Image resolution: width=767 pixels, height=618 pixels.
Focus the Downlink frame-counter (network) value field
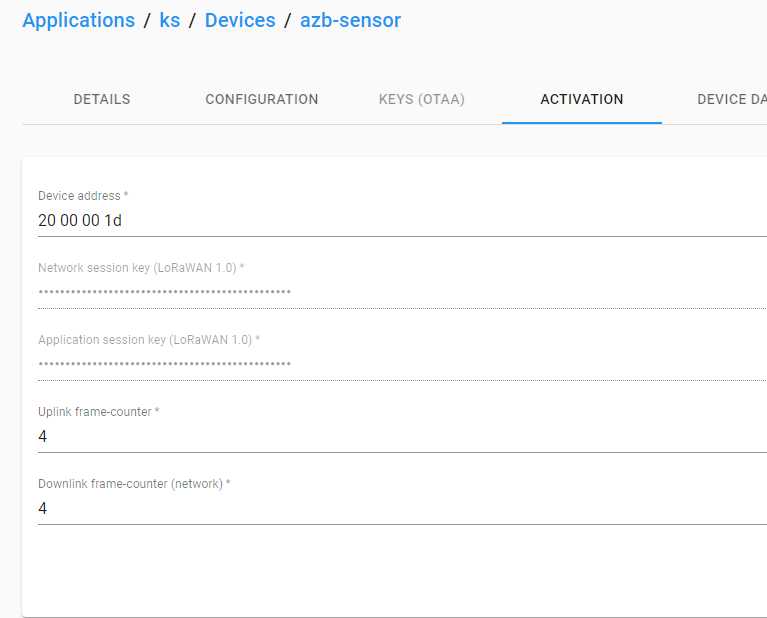402,508
